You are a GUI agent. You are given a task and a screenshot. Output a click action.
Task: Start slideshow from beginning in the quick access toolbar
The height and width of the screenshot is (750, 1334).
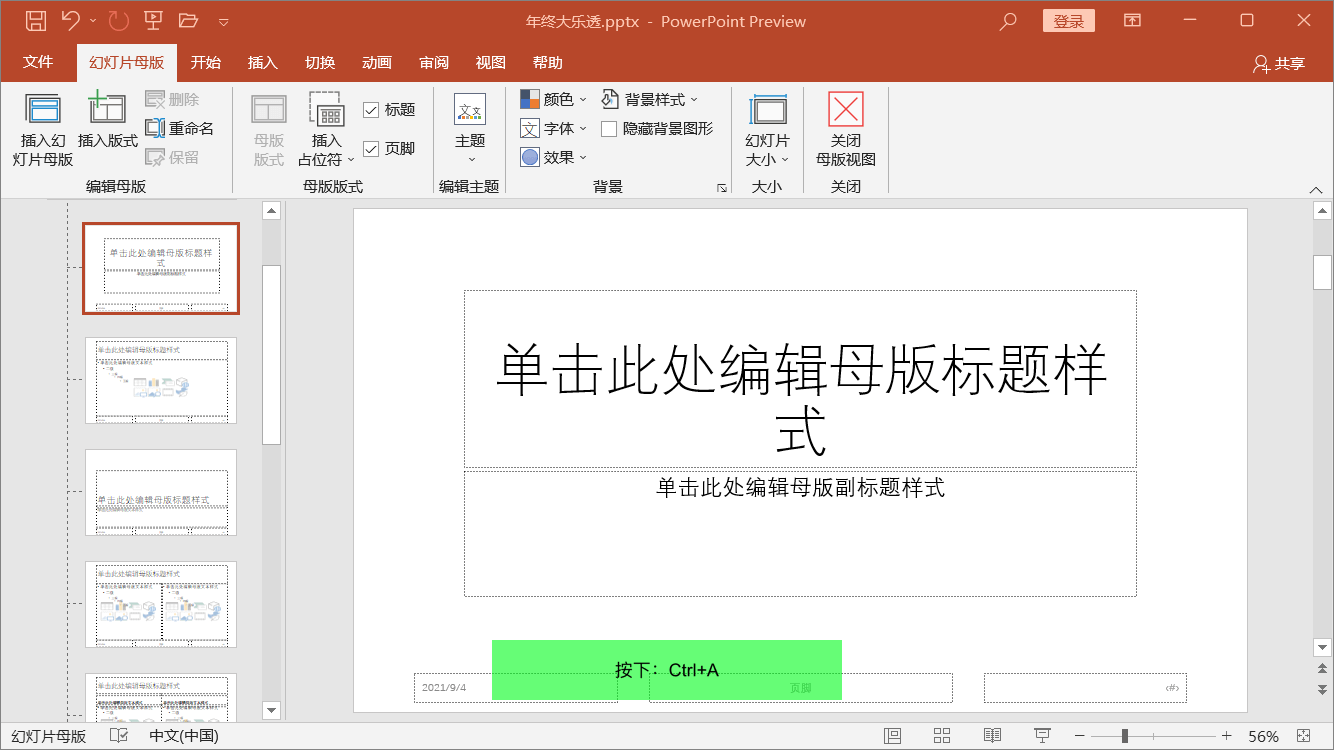[153, 20]
